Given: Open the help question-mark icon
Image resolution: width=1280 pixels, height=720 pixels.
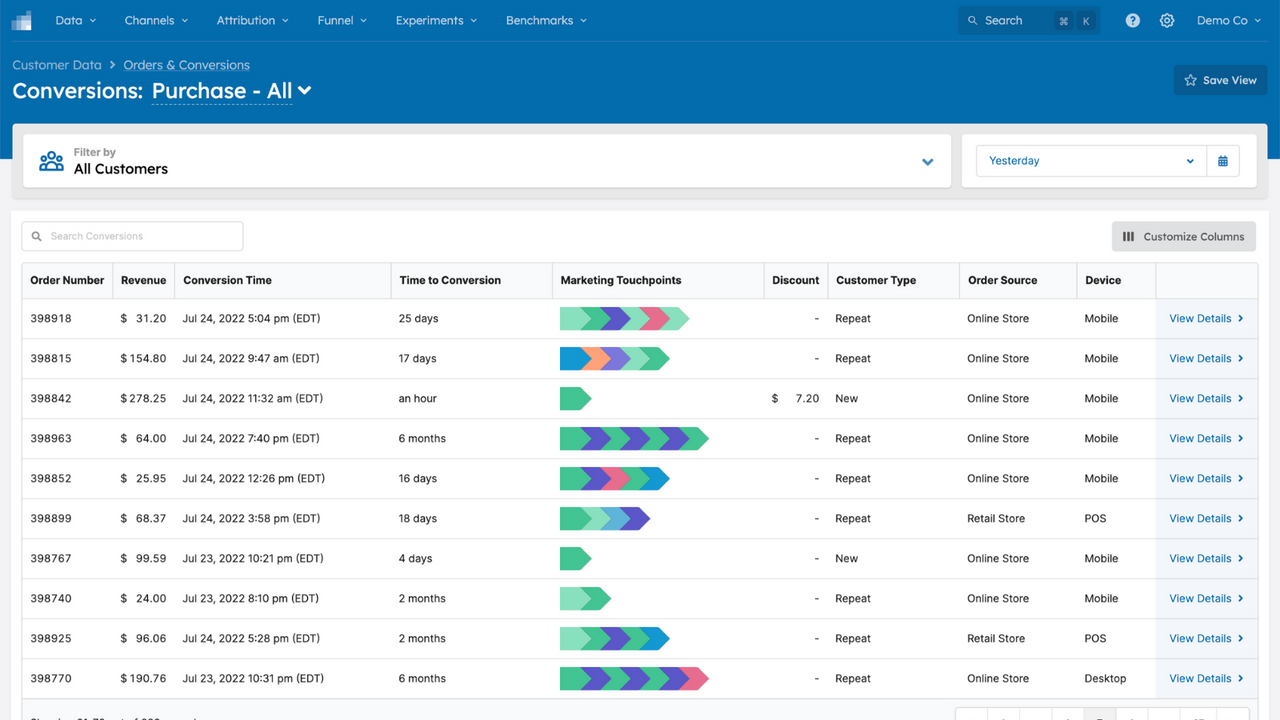Looking at the screenshot, I should tap(1132, 20).
